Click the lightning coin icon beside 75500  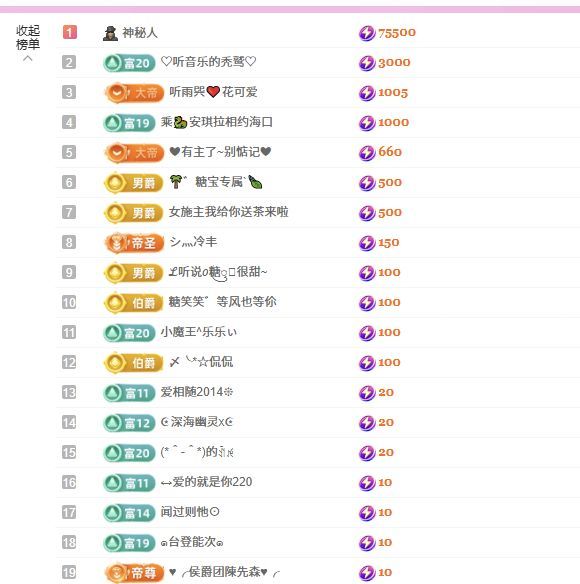click(x=367, y=33)
